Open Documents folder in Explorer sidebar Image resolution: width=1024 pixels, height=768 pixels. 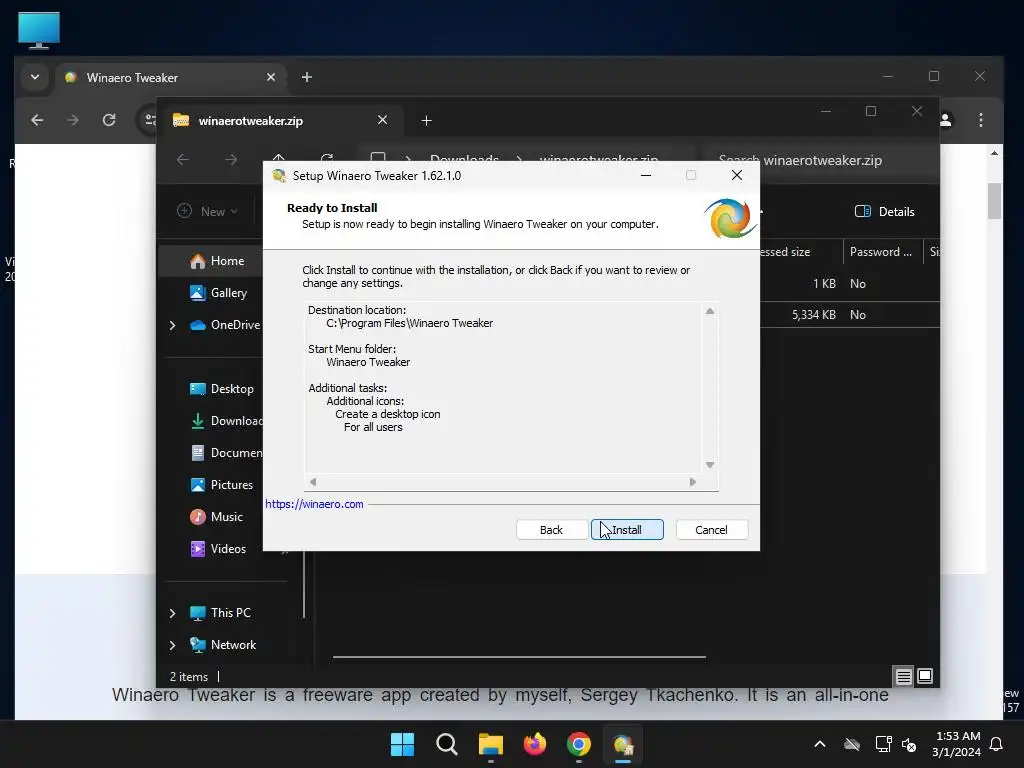[225, 453]
